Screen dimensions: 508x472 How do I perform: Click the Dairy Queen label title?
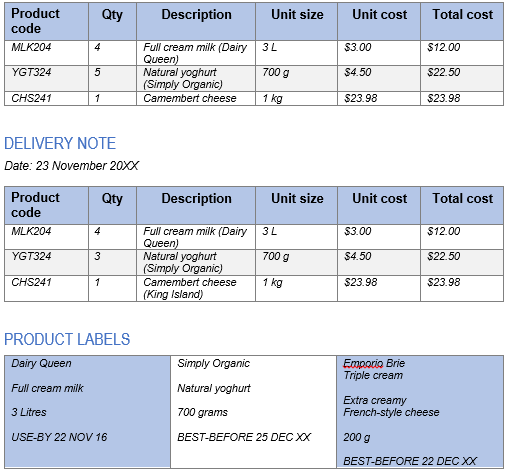click(x=41, y=363)
